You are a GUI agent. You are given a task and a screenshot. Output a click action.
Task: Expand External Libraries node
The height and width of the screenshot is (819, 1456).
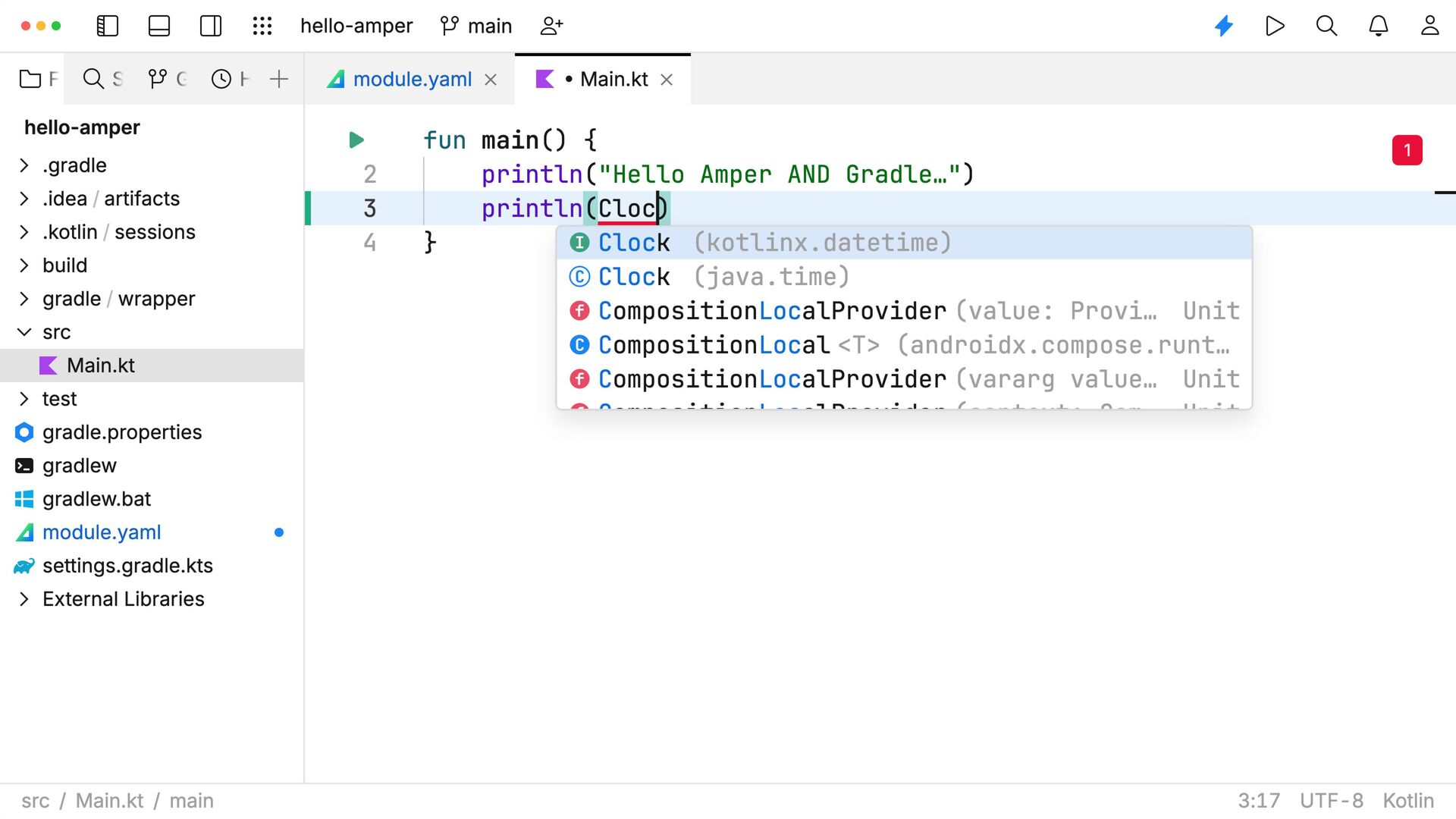point(24,599)
